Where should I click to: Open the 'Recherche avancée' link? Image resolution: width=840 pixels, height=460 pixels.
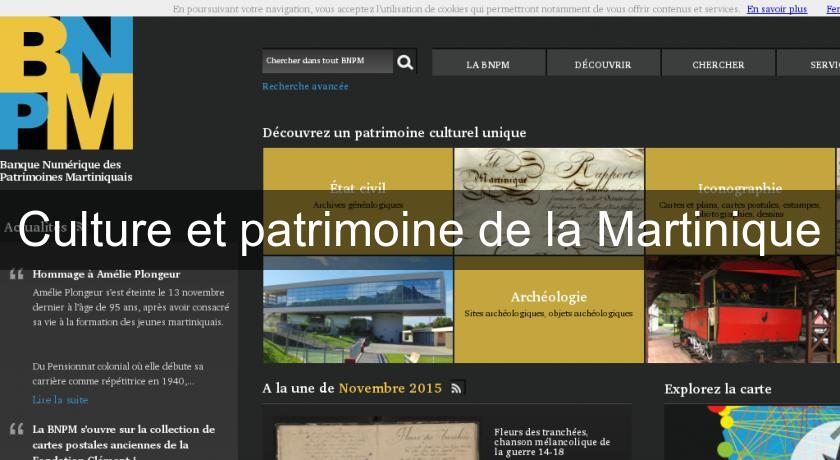click(x=305, y=86)
